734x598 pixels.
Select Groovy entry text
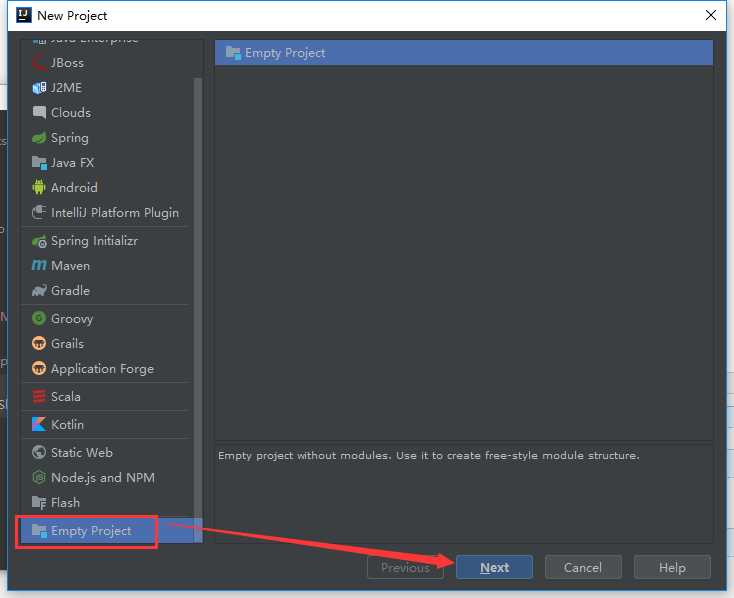(72, 319)
